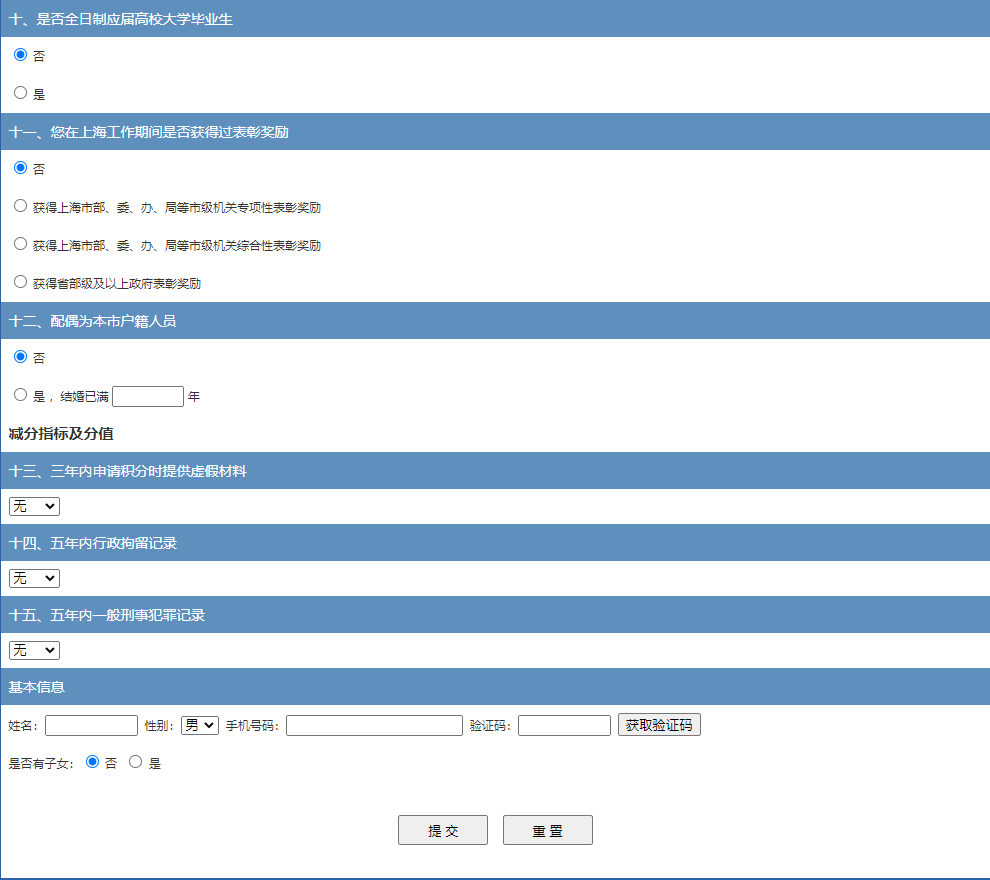
Task: Open the criminal record dropdown under section 十五
Action: click(34, 651)
